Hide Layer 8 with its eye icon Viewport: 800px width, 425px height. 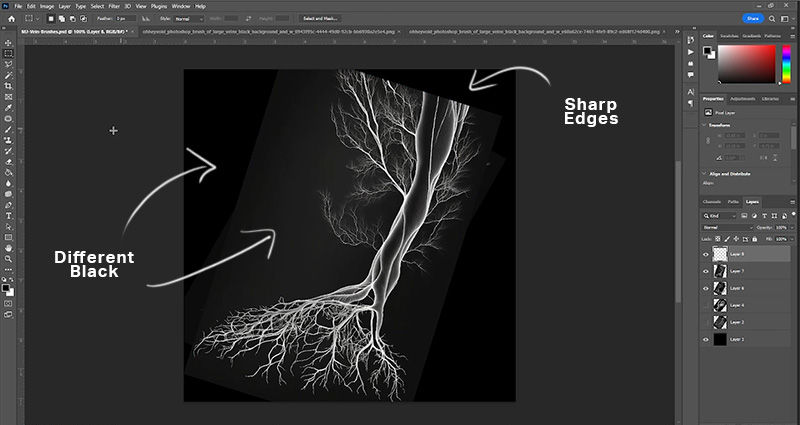point(706,254)
